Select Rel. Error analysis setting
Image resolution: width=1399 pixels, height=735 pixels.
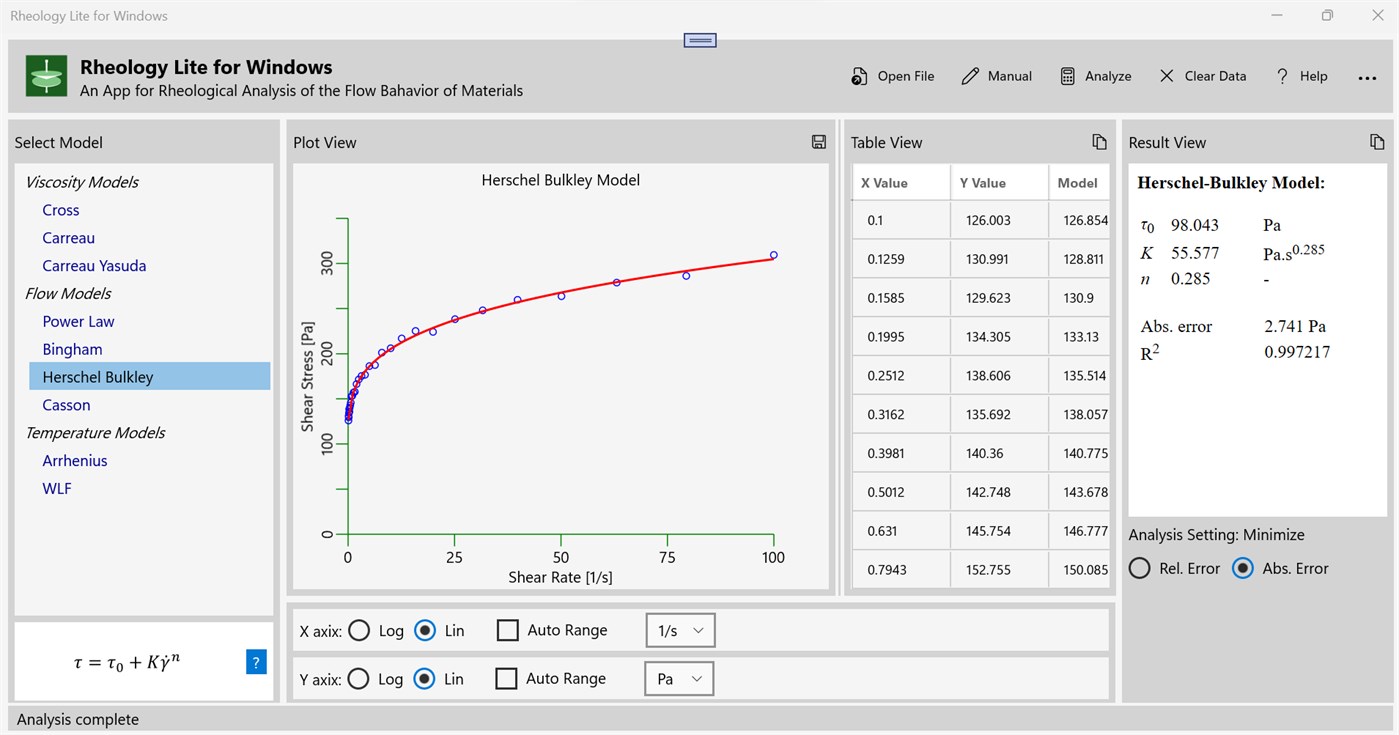1139,567
